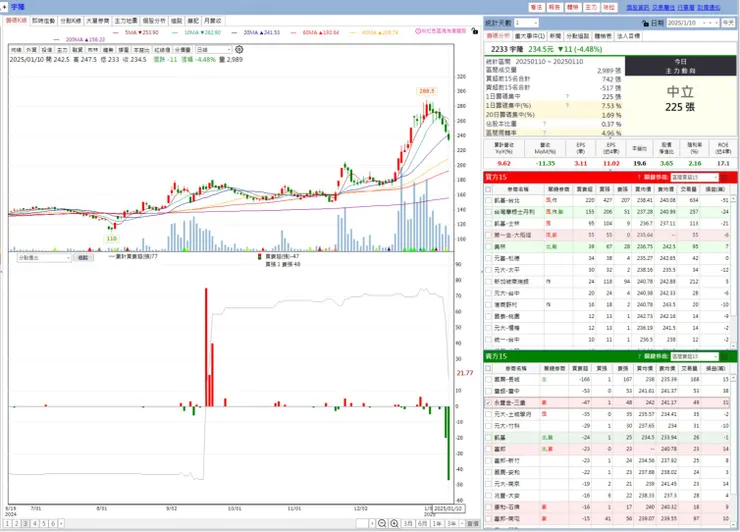Click the red 看法 button at the top
The image size is (740, 532).
(x=536, y=7)
